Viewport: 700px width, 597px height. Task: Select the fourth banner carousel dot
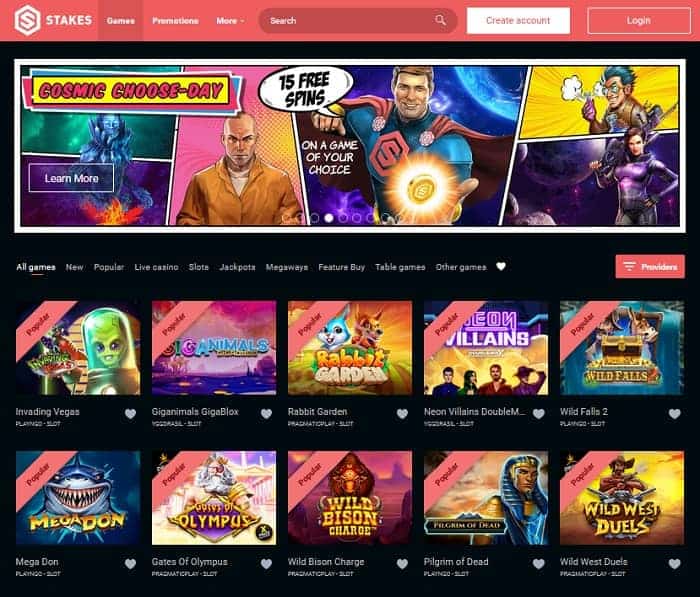pos(343,218)
